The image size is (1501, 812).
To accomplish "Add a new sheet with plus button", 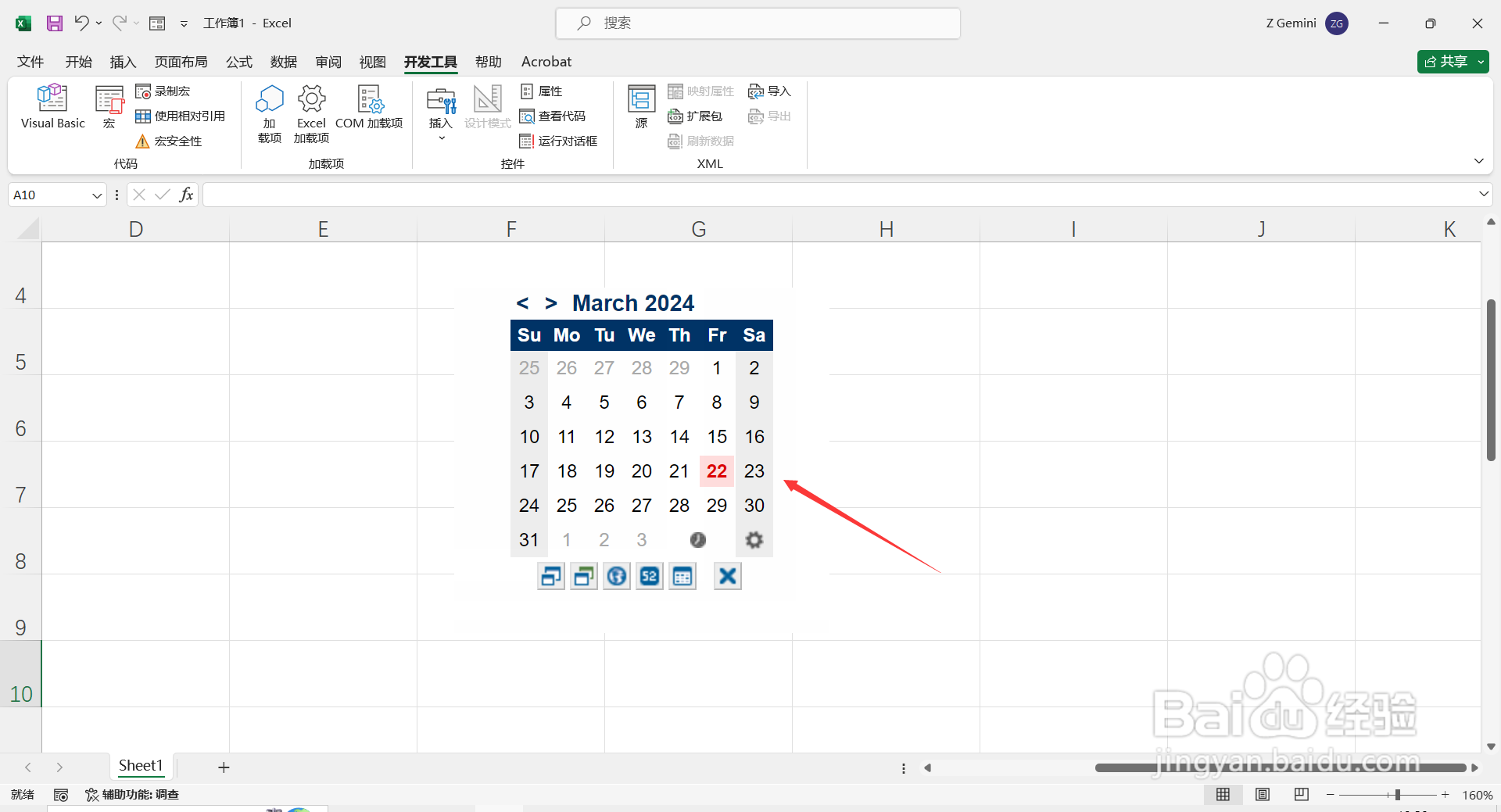I will pos(224,767).
